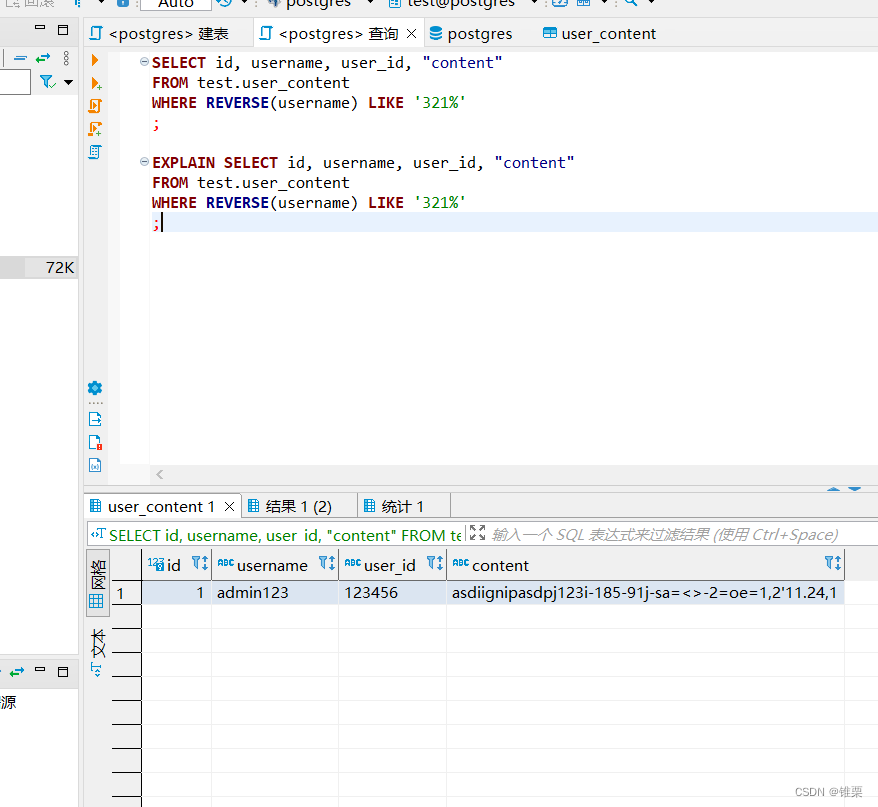Click the down arrow to minimize results panel

tap(854, 488)
